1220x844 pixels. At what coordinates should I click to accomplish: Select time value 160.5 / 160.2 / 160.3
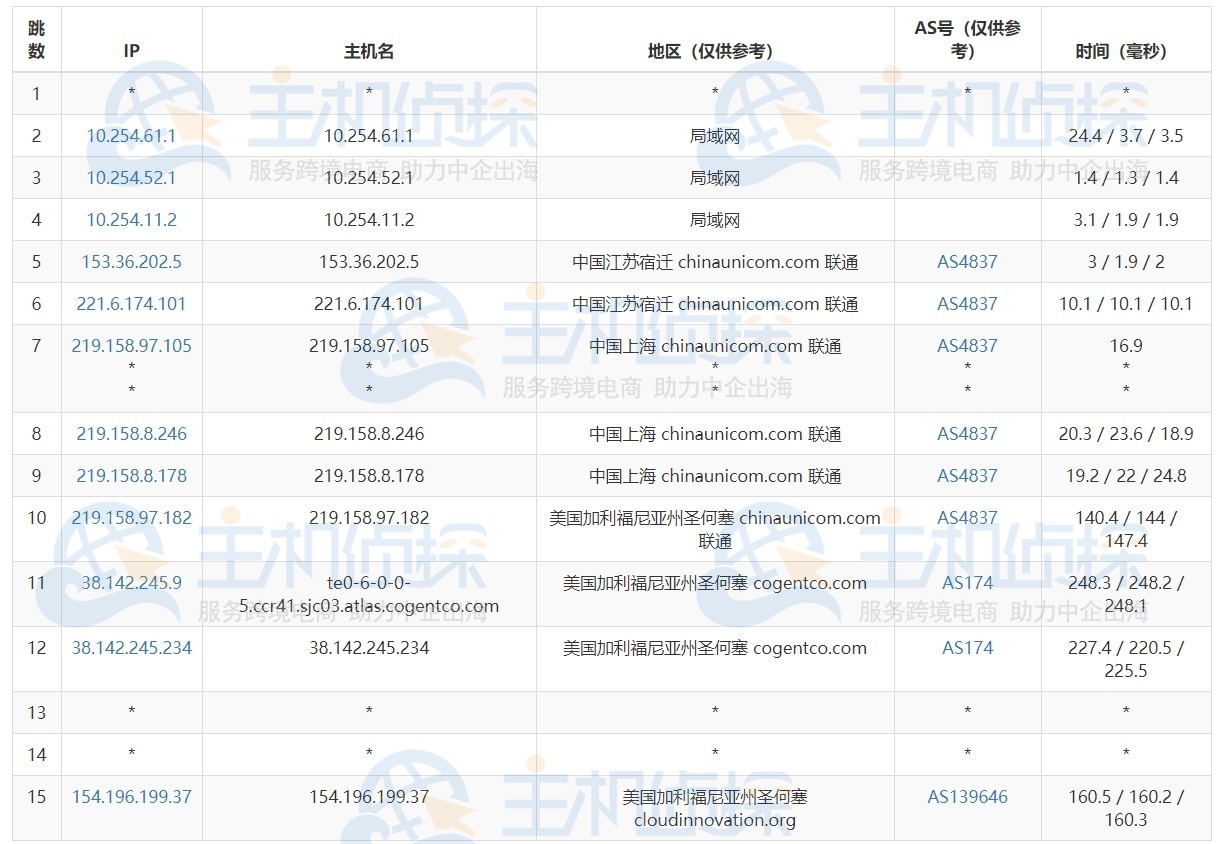(1126, 808)
